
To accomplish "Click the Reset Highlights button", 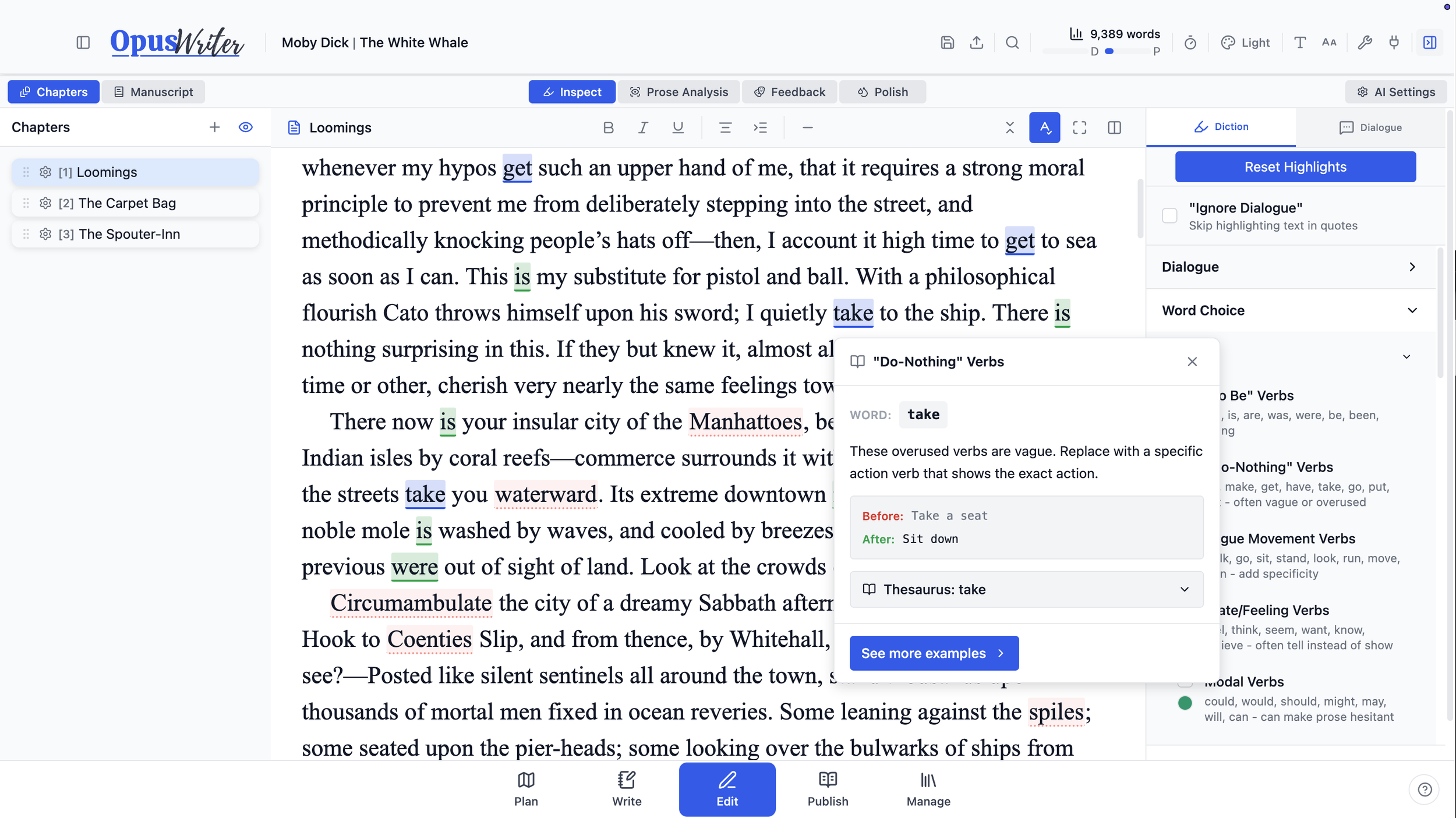I will tap(1295, 167).
